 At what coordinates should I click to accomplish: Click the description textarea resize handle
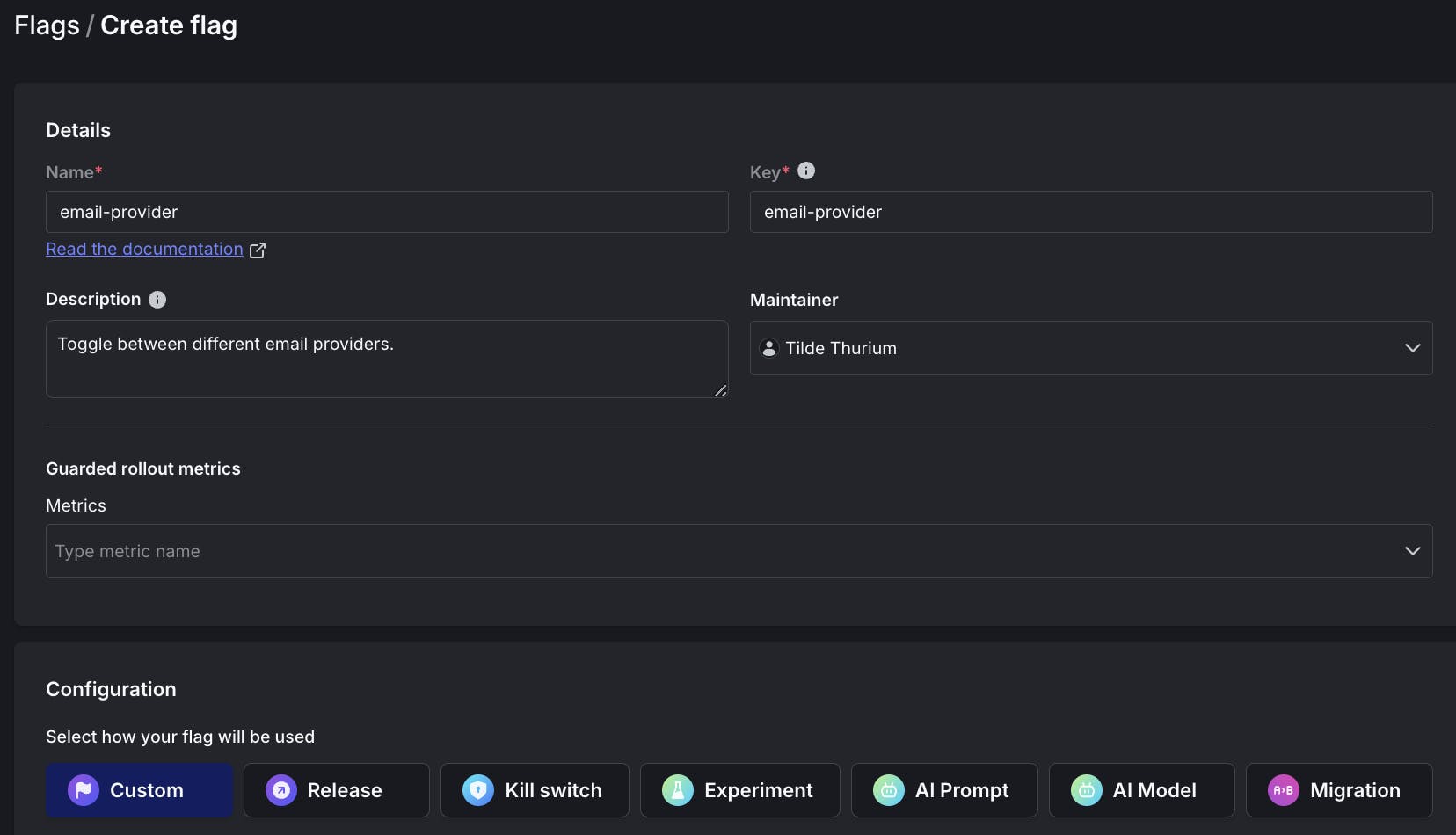pyautogui.click(x=721, y=390)
